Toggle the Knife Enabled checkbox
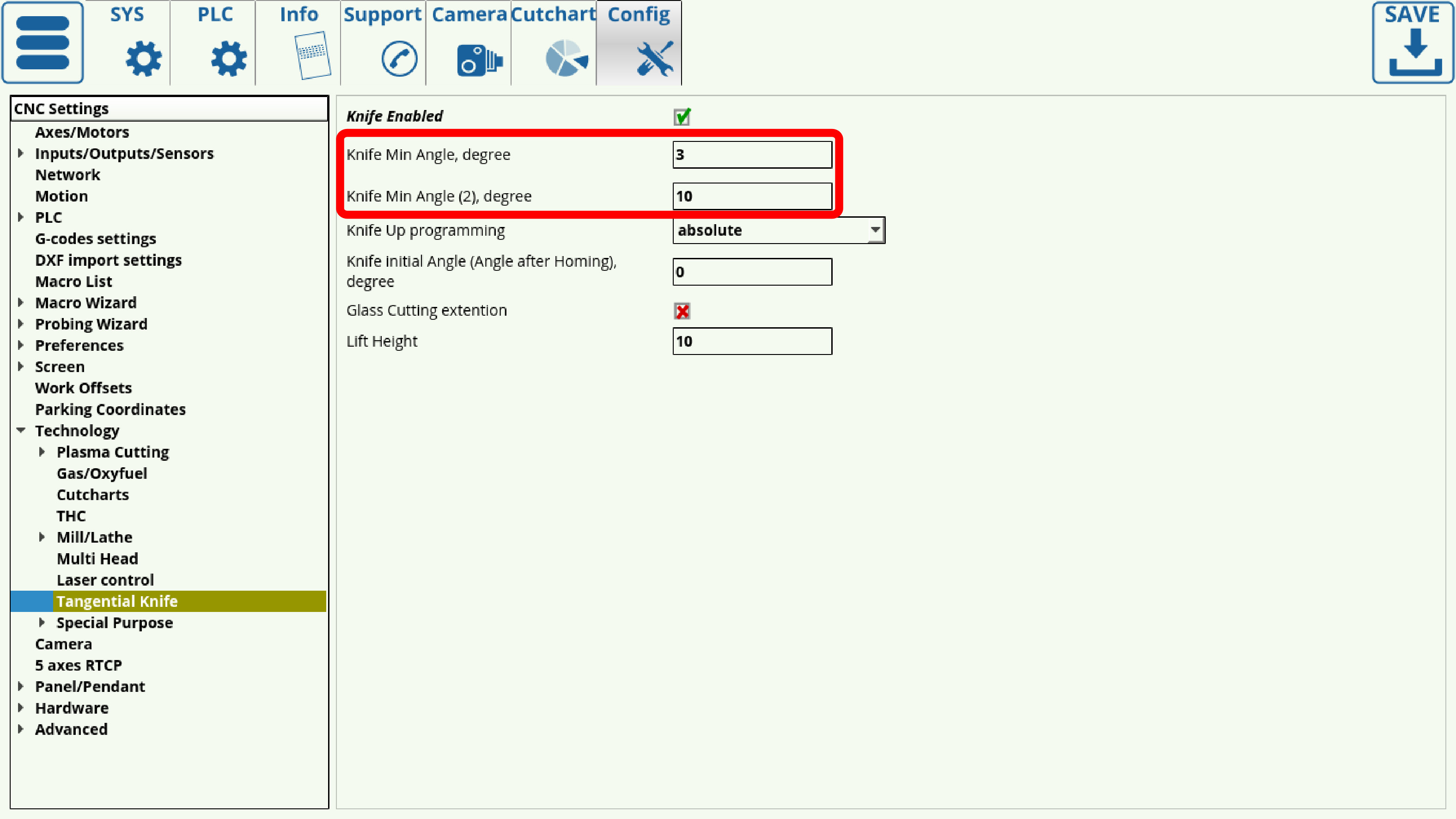 tap(682, 117)
